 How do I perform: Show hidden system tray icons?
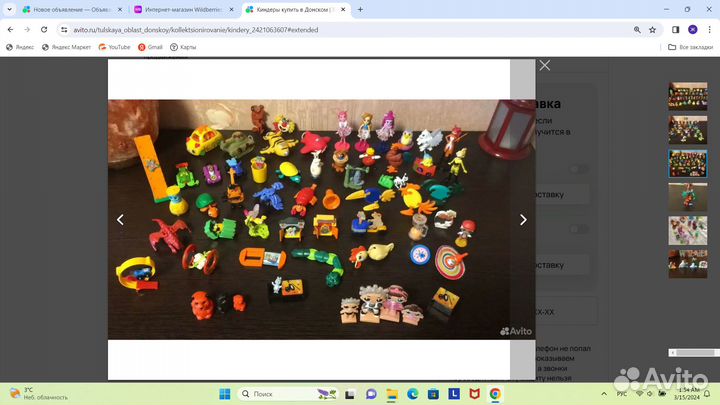tap(604, 394)
